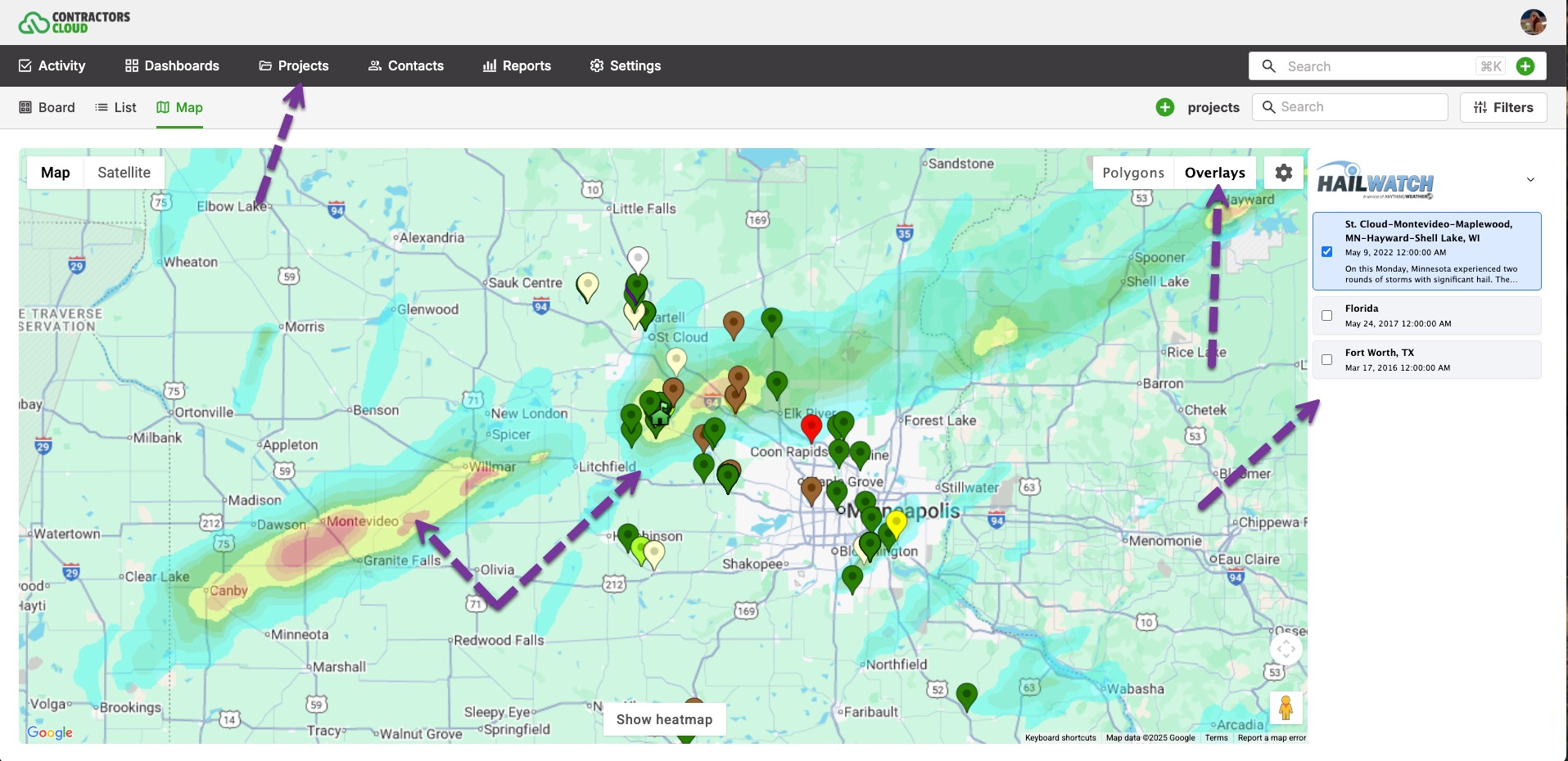This screenshot has height=761, width=1568.
Task: Click Report a map error link
Action: 1272,738
